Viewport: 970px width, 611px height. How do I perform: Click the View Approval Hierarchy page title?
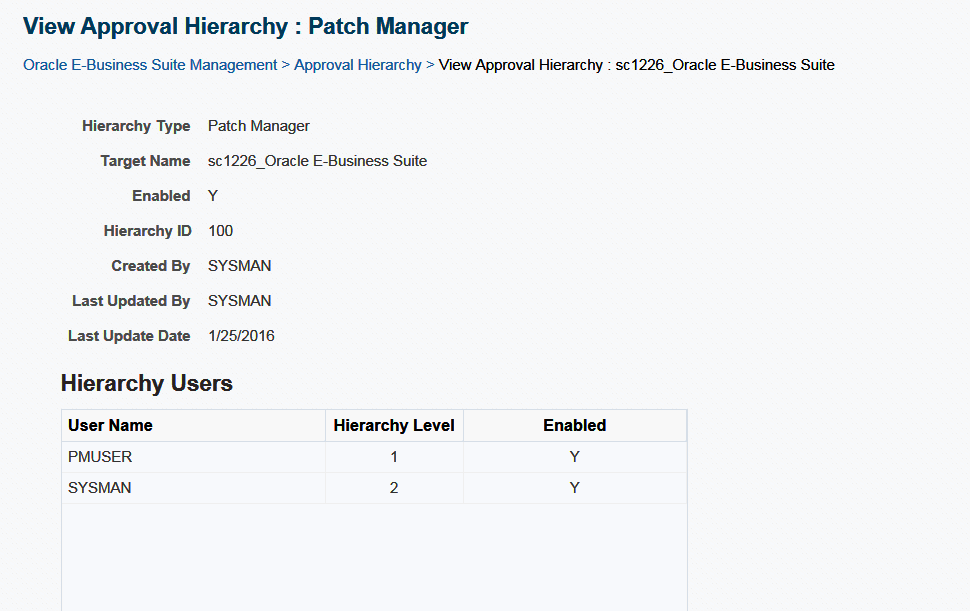[x=246, y=26]
